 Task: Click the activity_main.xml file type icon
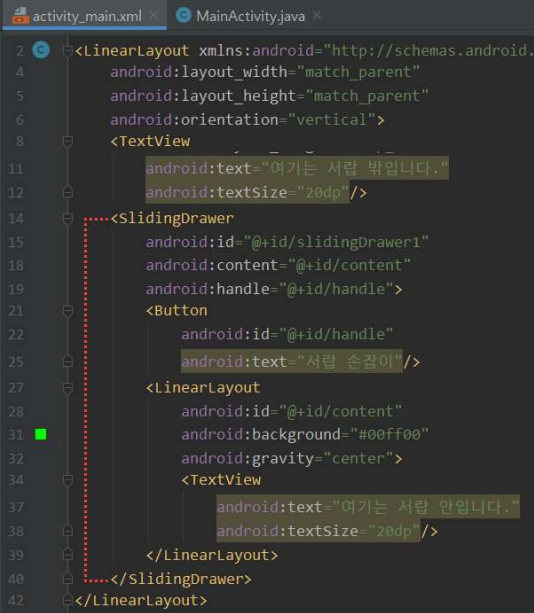[x=21, y=16]
